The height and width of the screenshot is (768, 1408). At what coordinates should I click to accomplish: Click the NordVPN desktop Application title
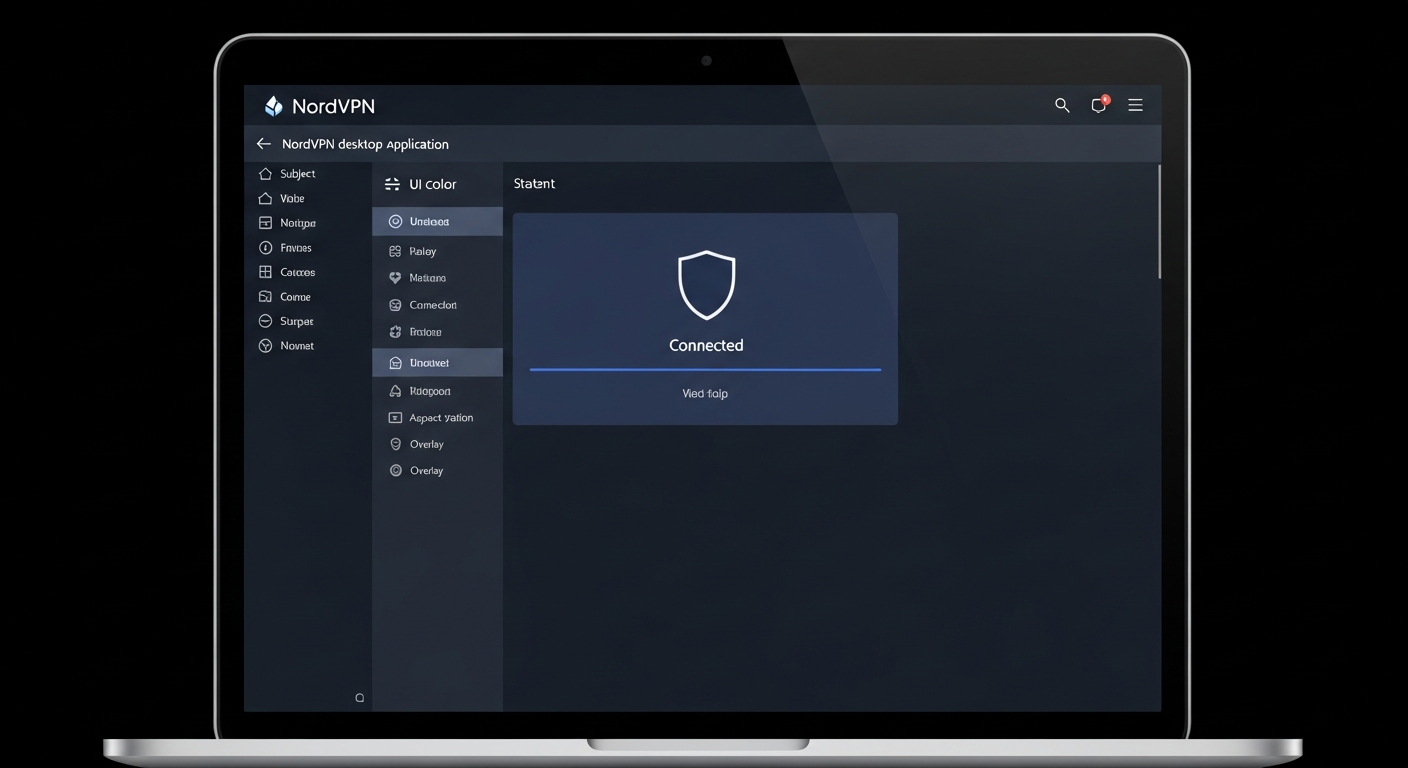[x=365, y=144]
